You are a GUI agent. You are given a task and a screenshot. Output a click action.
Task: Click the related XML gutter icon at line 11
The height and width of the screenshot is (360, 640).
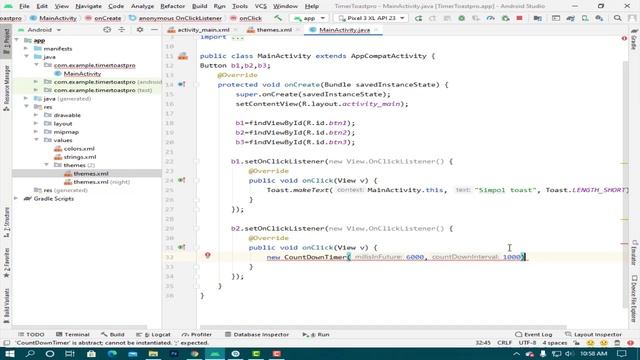coord(183,56)
